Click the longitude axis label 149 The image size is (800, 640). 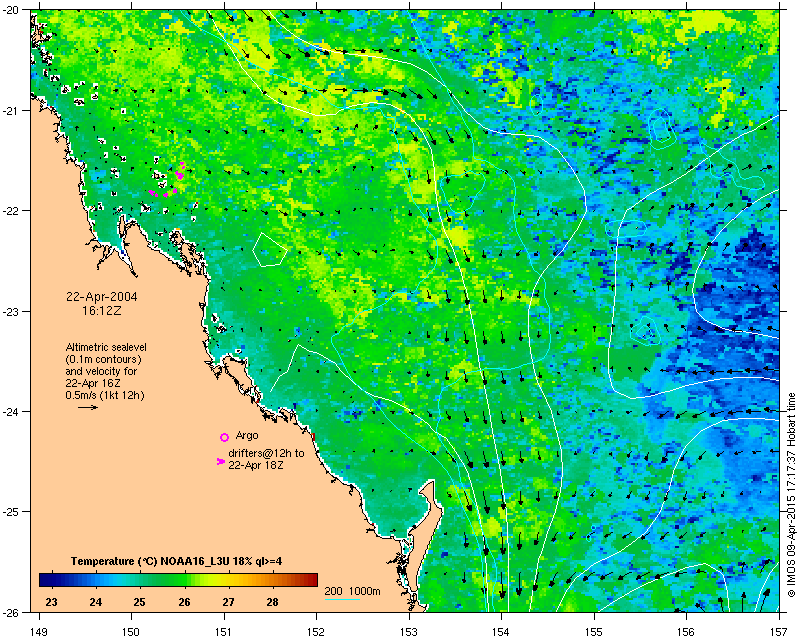click(39, 632)
